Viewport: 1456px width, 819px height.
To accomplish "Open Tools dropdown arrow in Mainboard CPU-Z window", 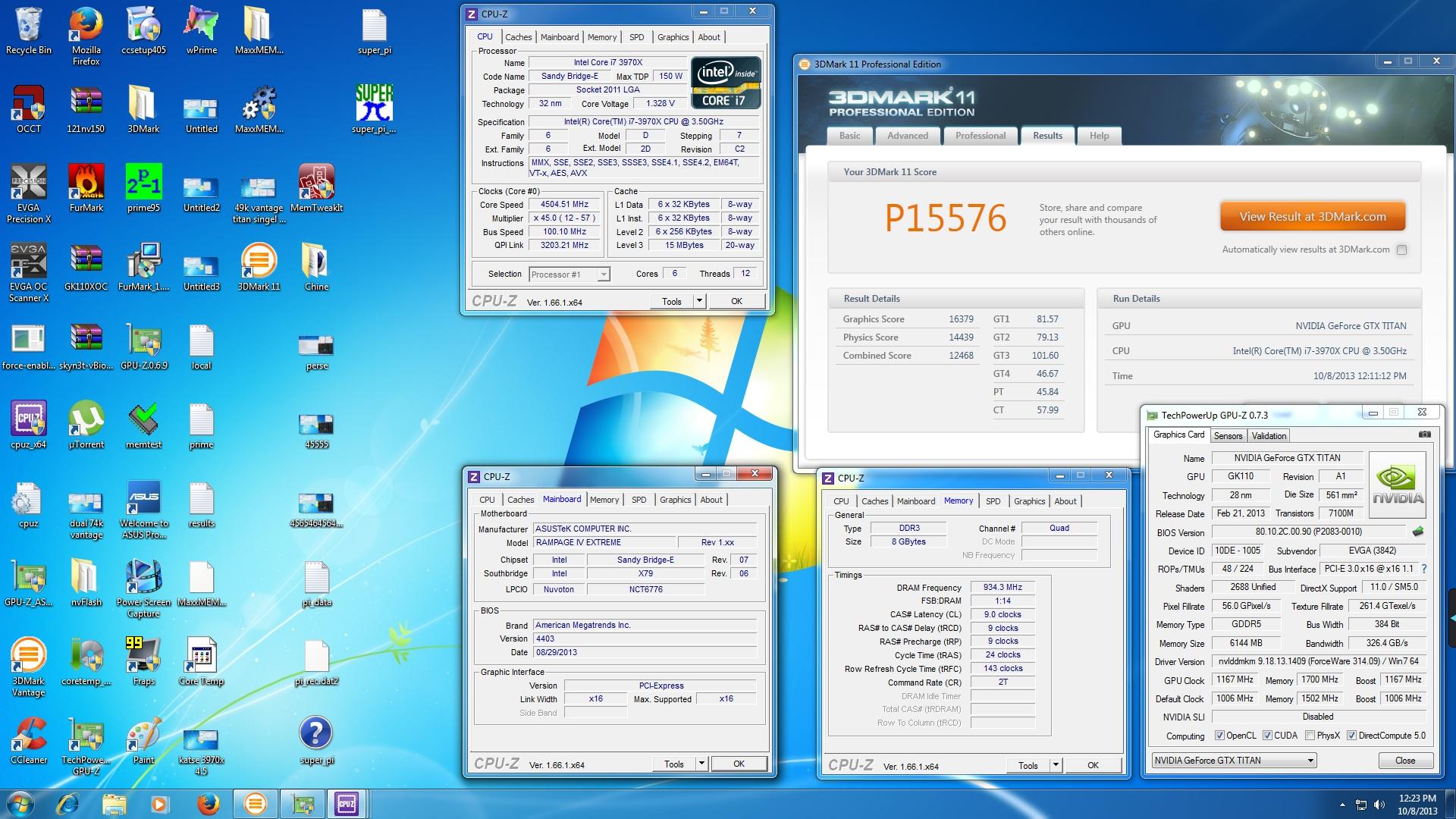I will point(701,764).
